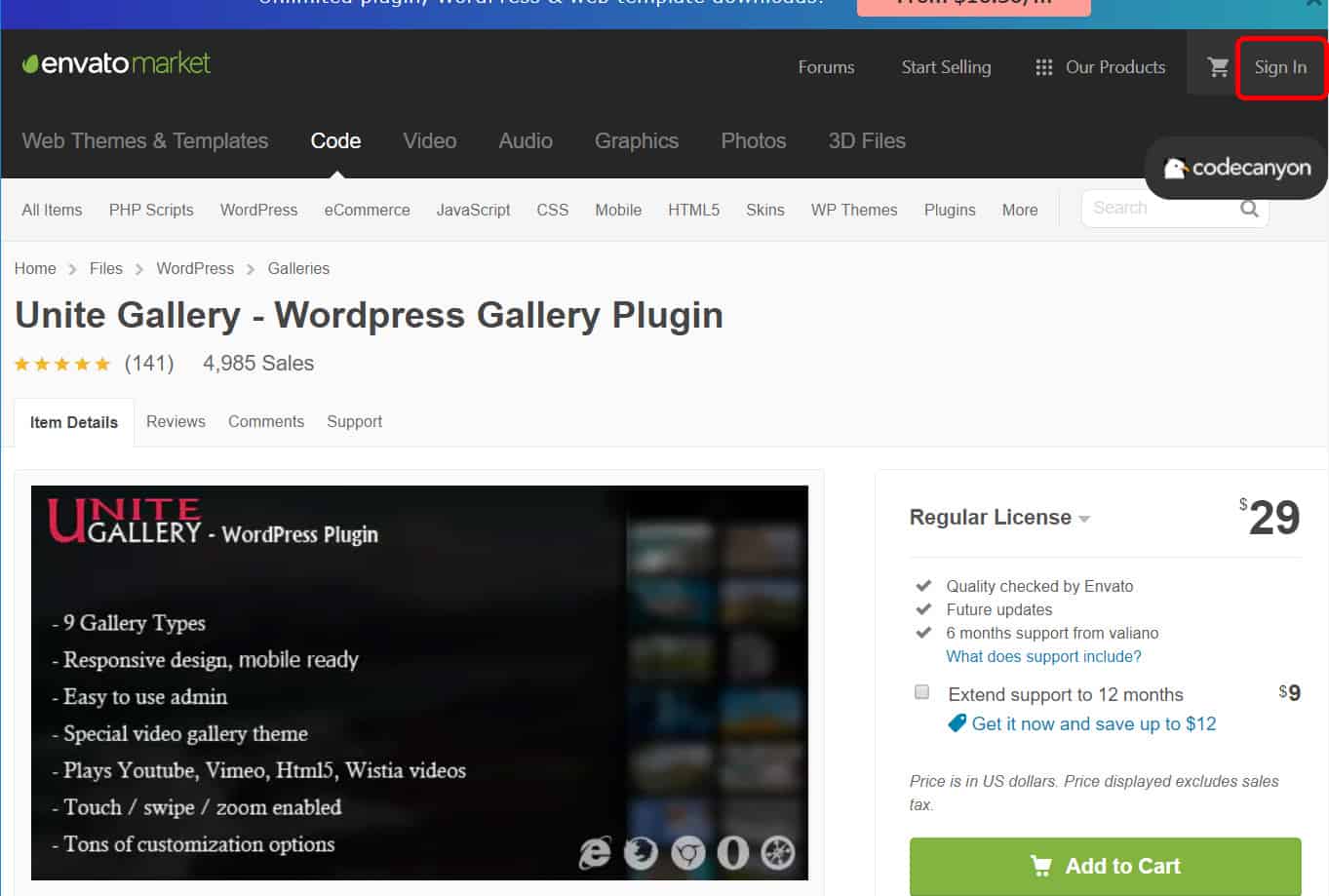
Task: Open Mobile subcategory
Action: tap(618, 210)
